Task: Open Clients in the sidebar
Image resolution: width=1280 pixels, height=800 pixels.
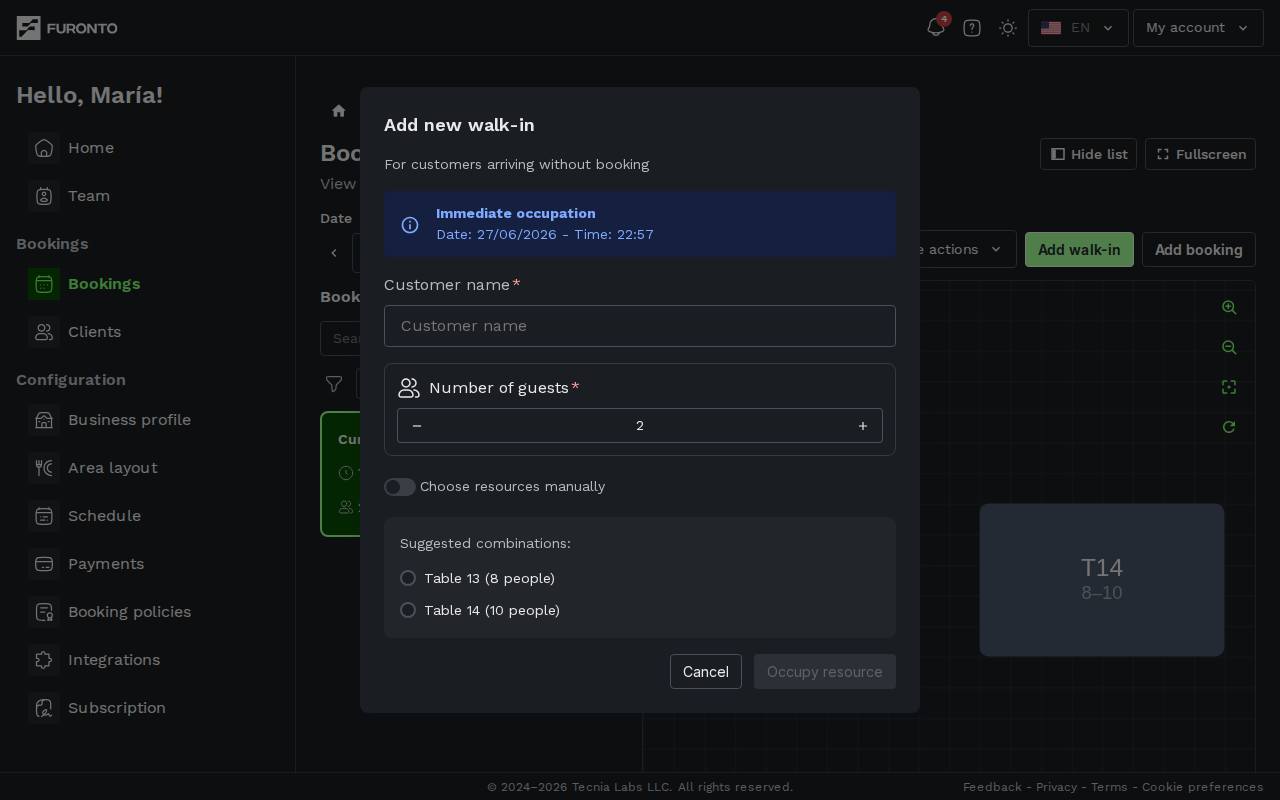Action: click(94, 332)
